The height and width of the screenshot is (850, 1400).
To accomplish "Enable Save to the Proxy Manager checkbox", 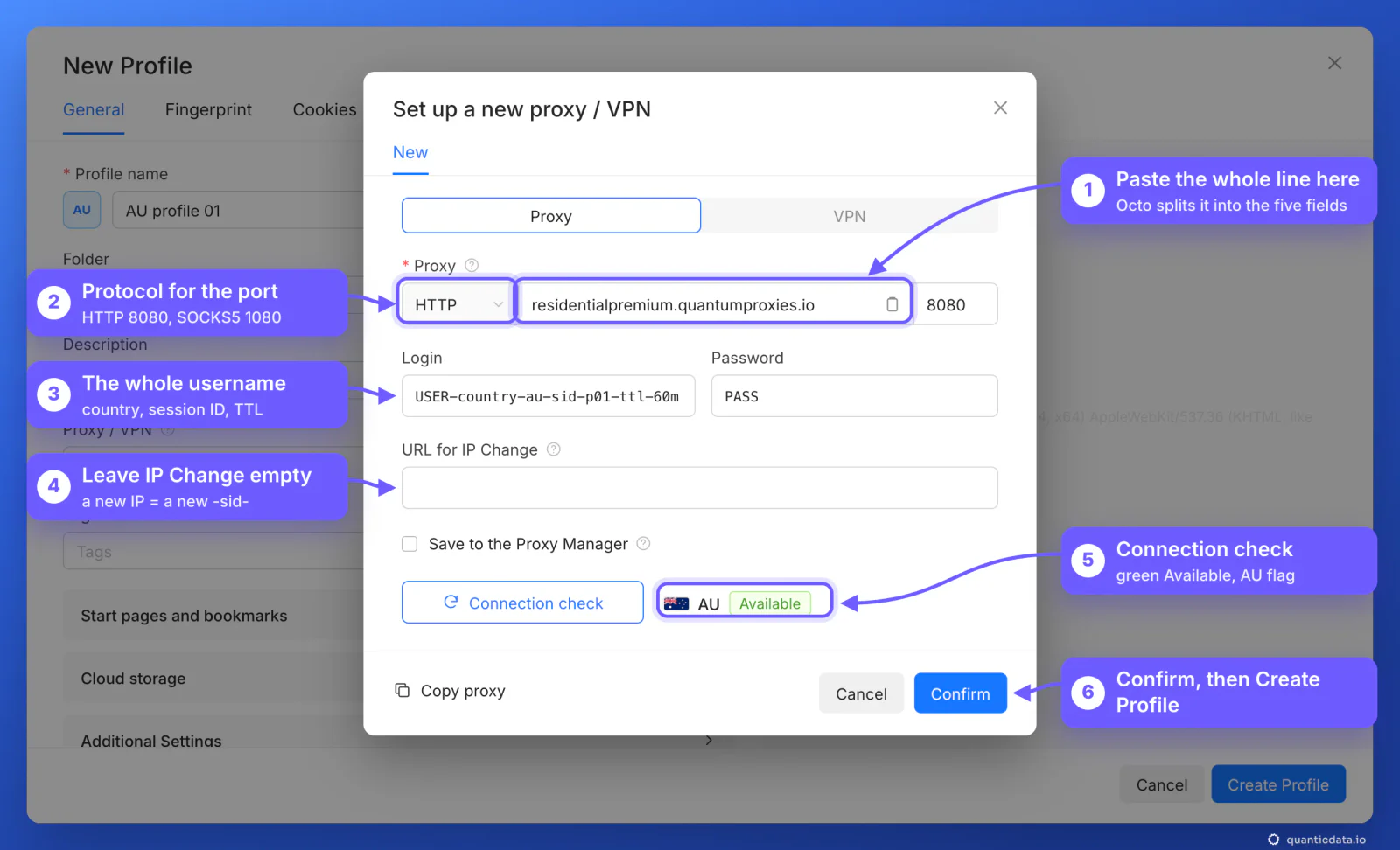I will click(409, 544).
